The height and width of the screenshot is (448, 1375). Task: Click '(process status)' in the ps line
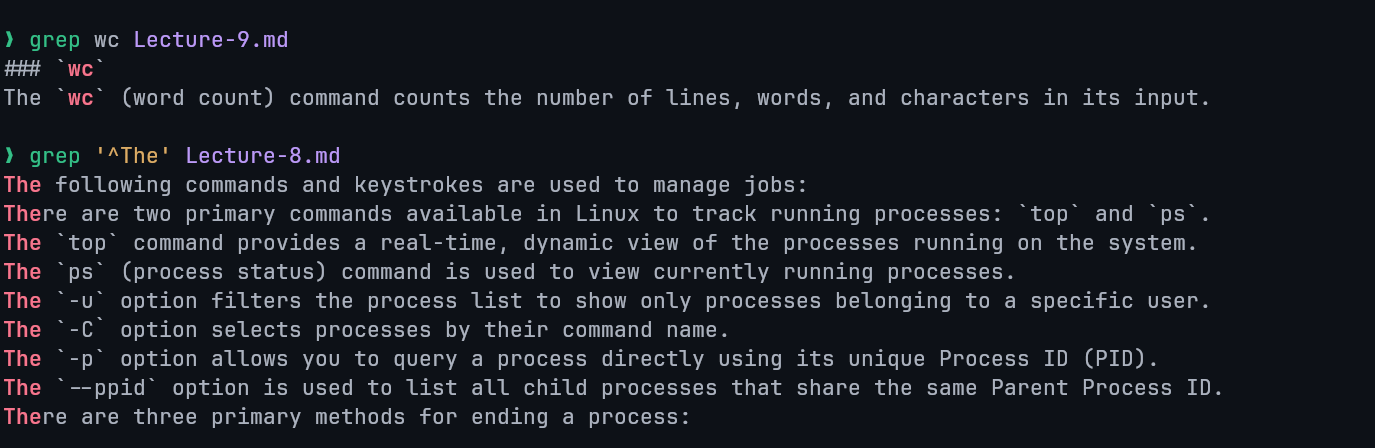[211, 272]
